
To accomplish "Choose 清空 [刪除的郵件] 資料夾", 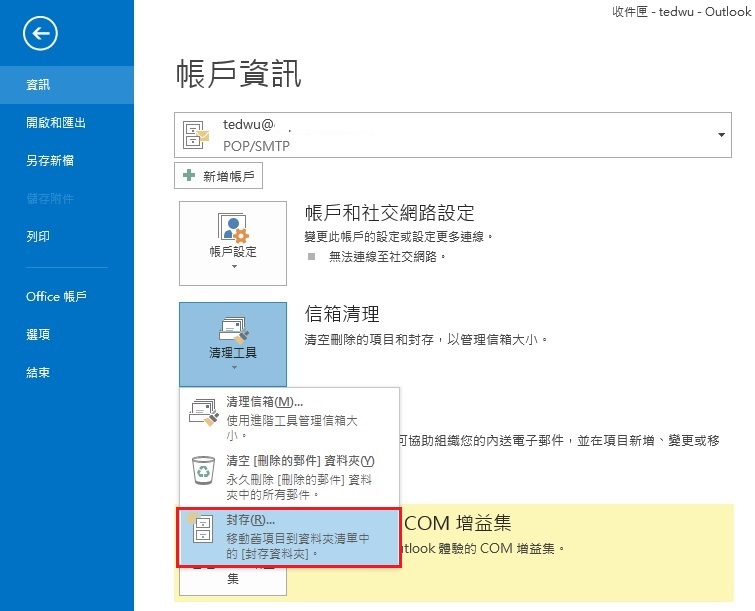I will coord(289,477).
